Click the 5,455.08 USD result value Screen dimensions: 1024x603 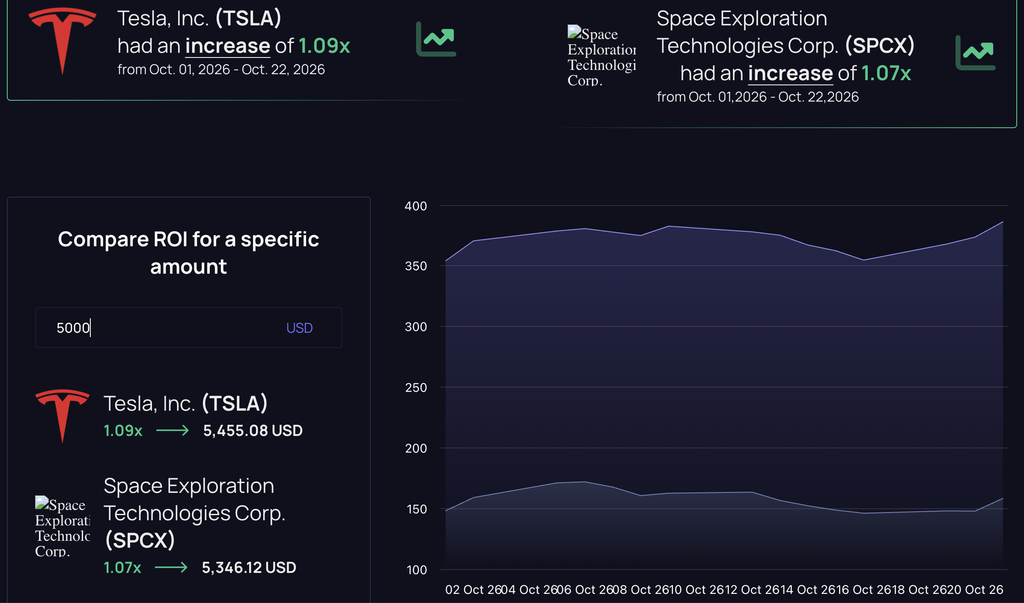click(x=253, y=431)
